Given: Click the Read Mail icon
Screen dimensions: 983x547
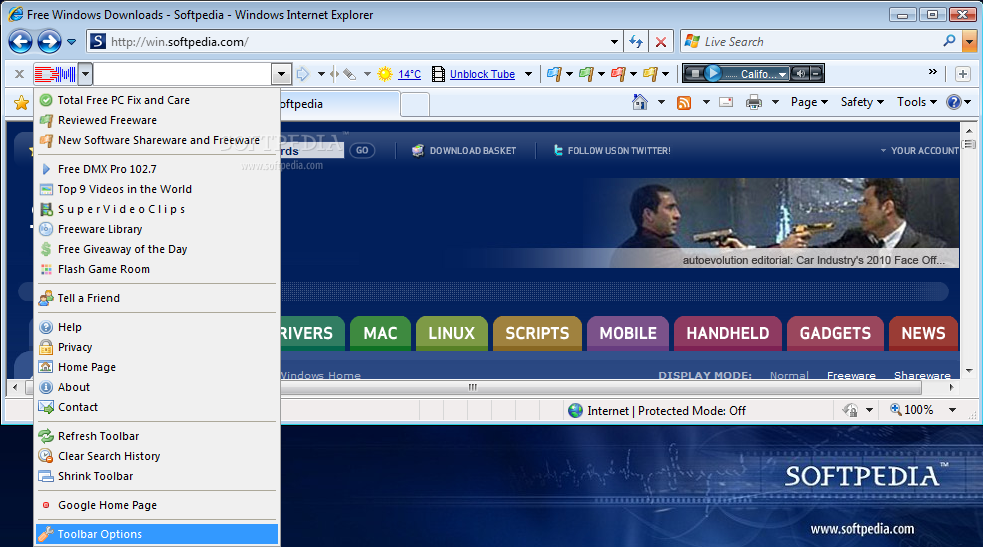Looking at the screenshot, I should tap(726, 102).
